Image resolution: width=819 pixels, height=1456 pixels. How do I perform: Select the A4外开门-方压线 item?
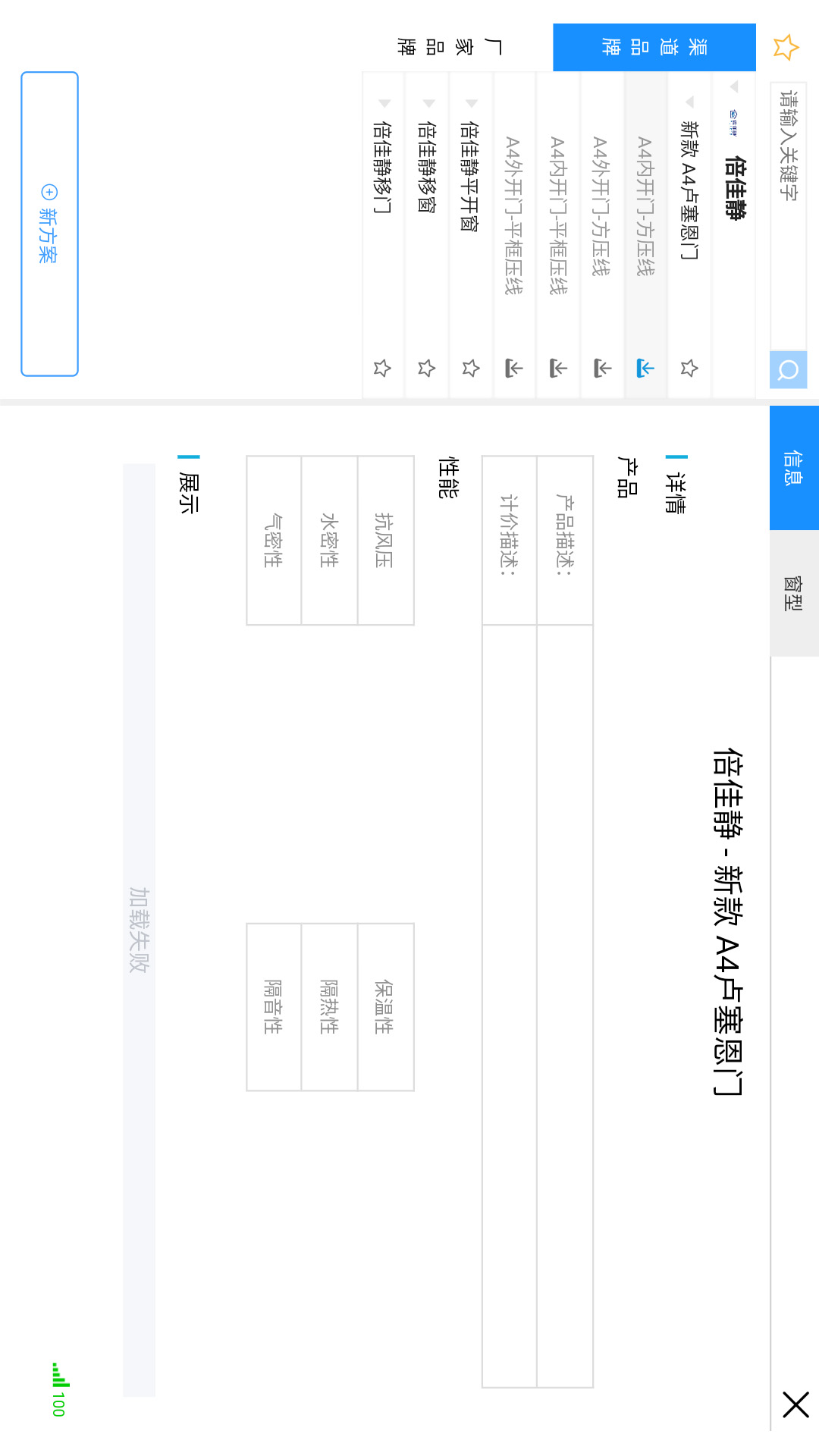(x=602, y=235)
